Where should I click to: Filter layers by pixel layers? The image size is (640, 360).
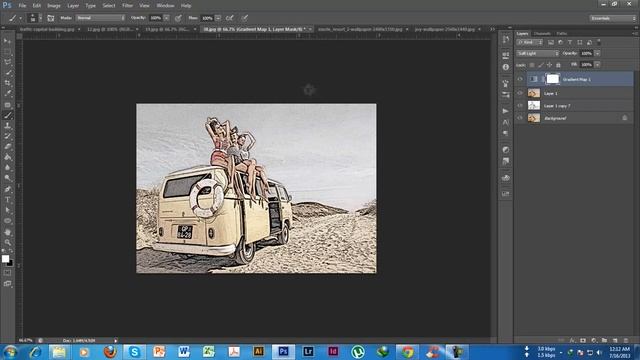coord(551,42)
